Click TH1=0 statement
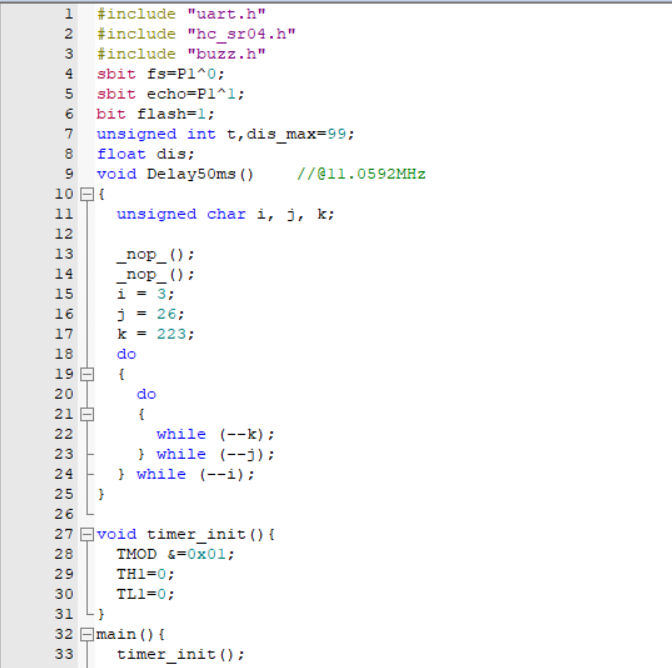Screen dimensions: 672x668 [x=145, y=574]
